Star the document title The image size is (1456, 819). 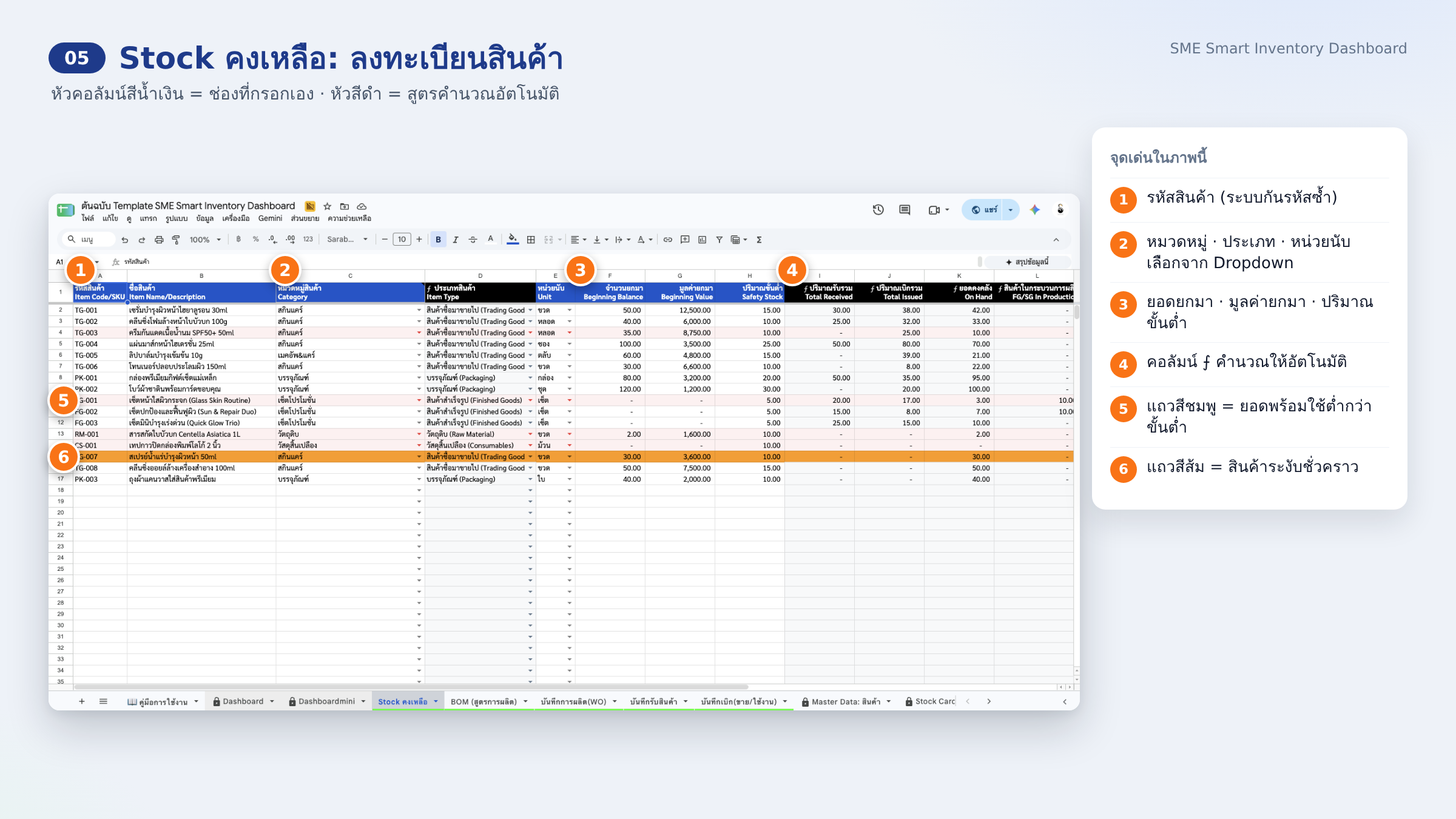(327, 206)
